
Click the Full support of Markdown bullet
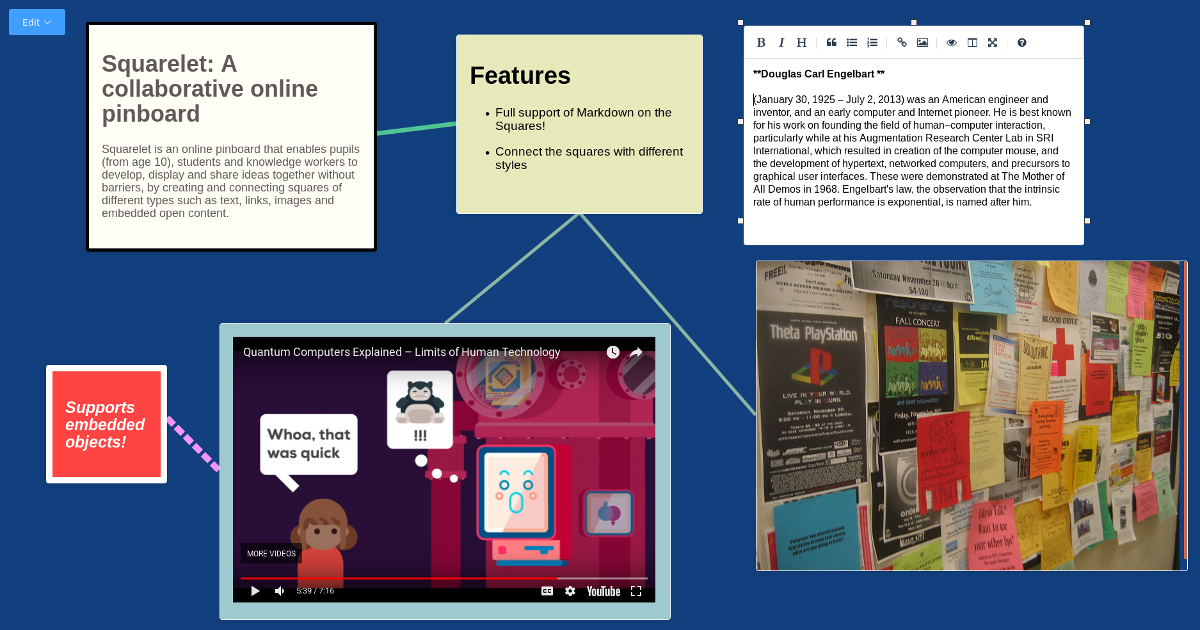584,119
